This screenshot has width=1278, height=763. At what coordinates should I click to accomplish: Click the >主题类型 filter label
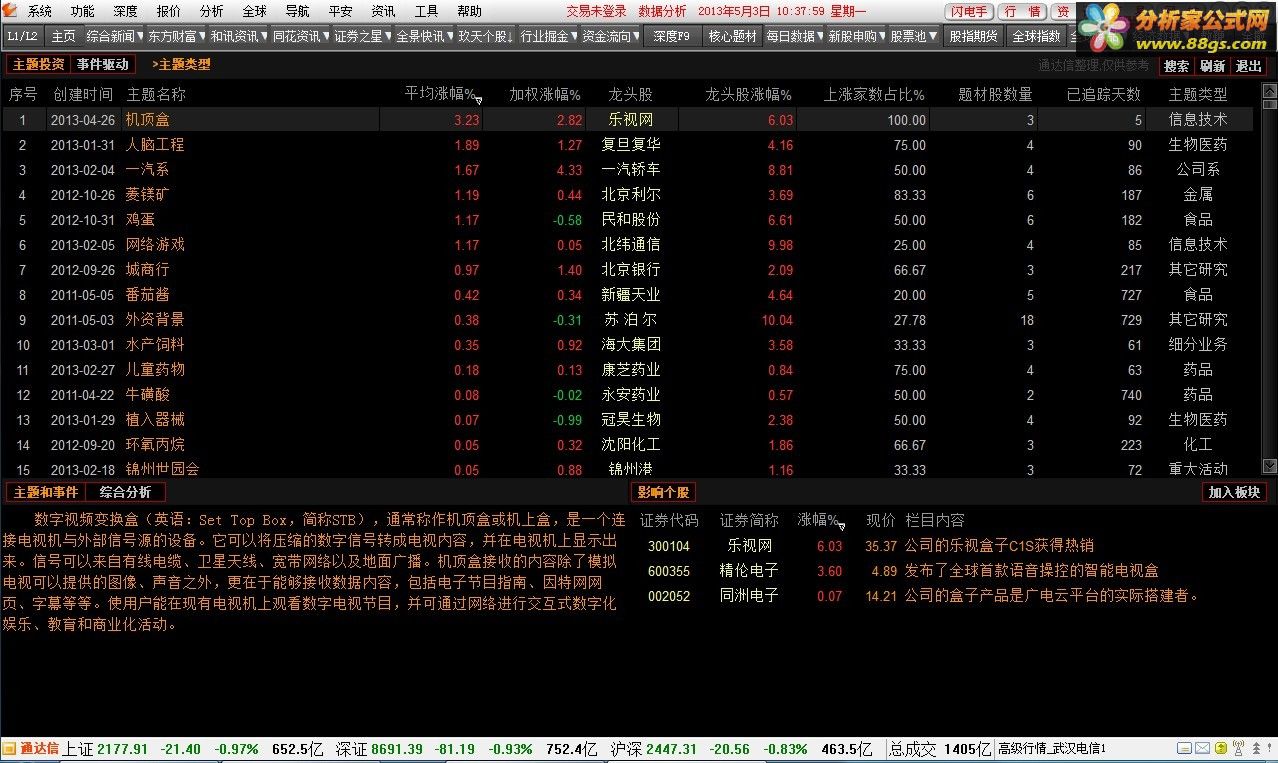[x=181, y=64]
